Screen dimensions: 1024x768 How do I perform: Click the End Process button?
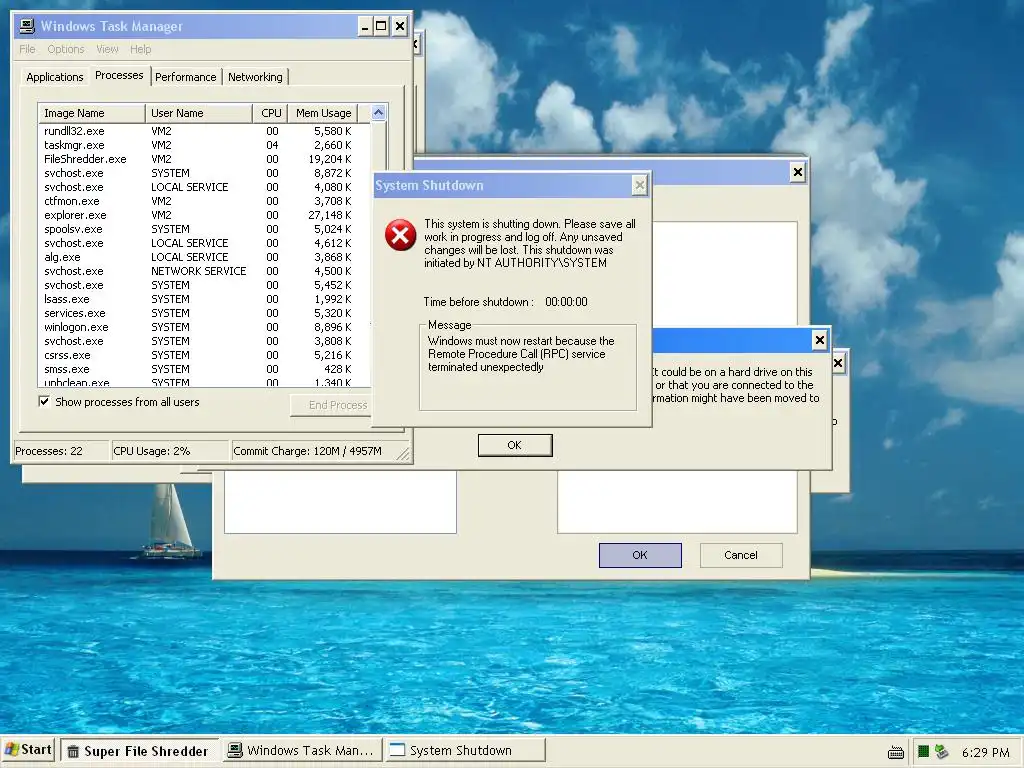point(332,405)
